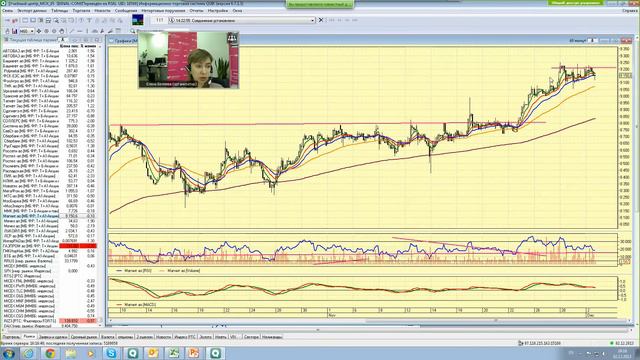Open the Таблицы menu
Screen dimensions: 640x360
click(60, 11)
